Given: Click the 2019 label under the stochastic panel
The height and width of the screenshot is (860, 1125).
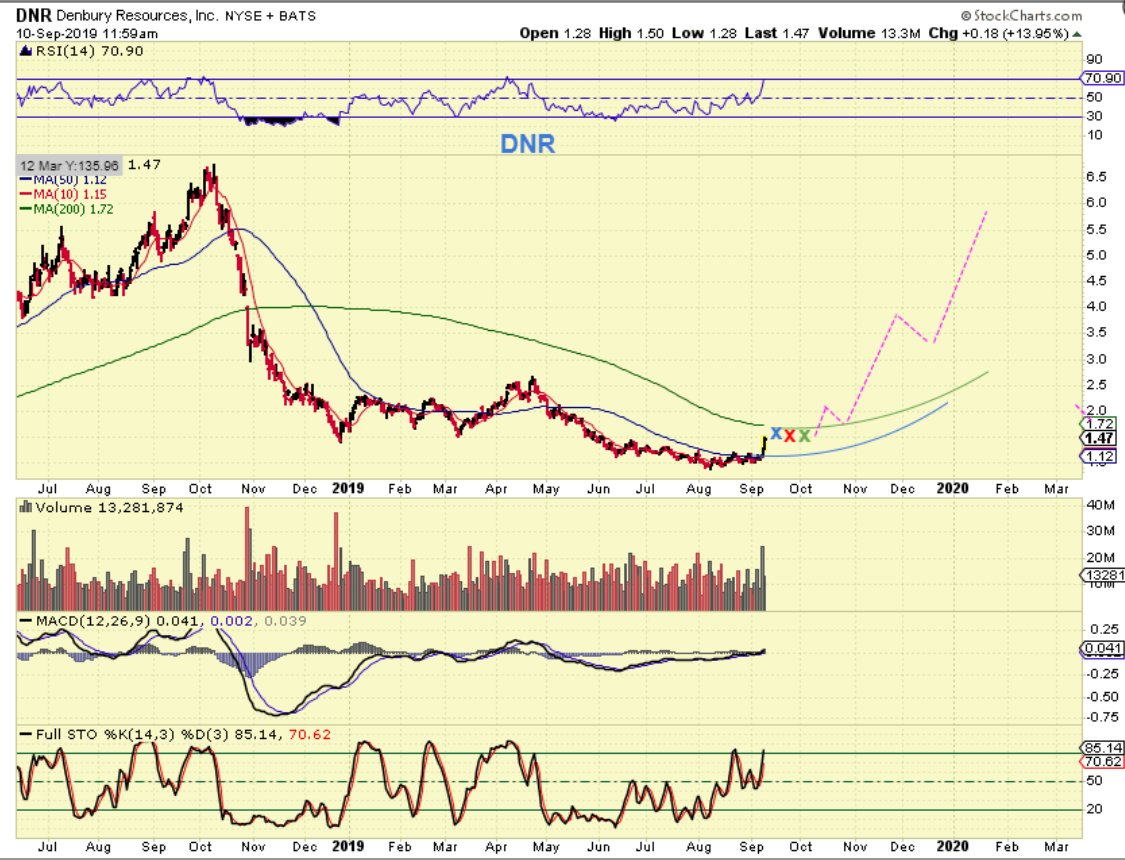Looking at the screenshot, I should [x=348, y=846].
